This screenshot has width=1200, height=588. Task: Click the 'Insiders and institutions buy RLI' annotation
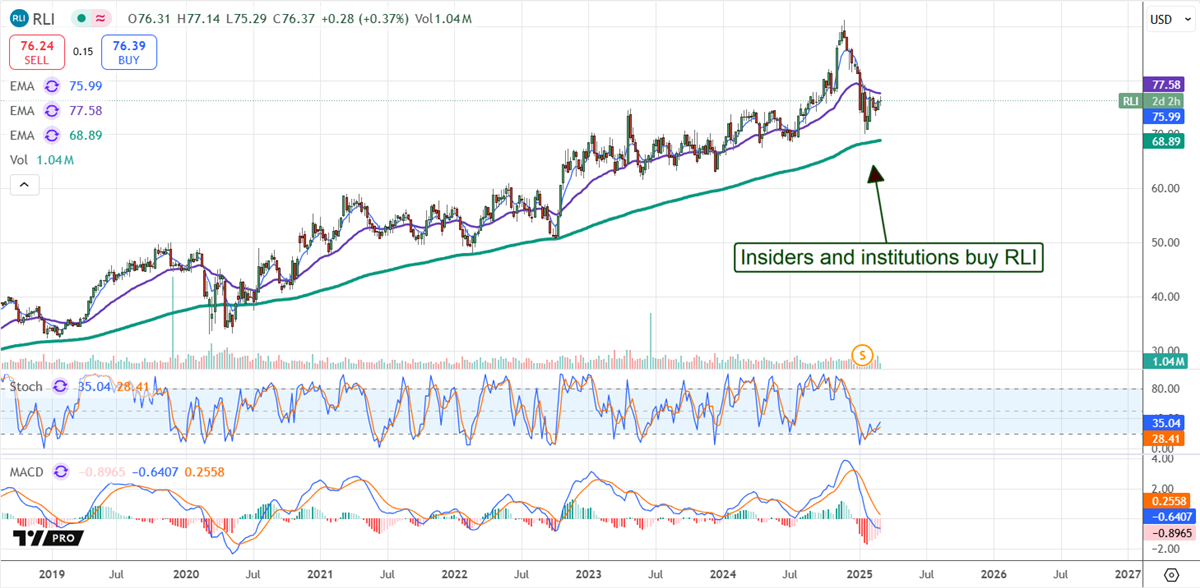click(888, 257)
